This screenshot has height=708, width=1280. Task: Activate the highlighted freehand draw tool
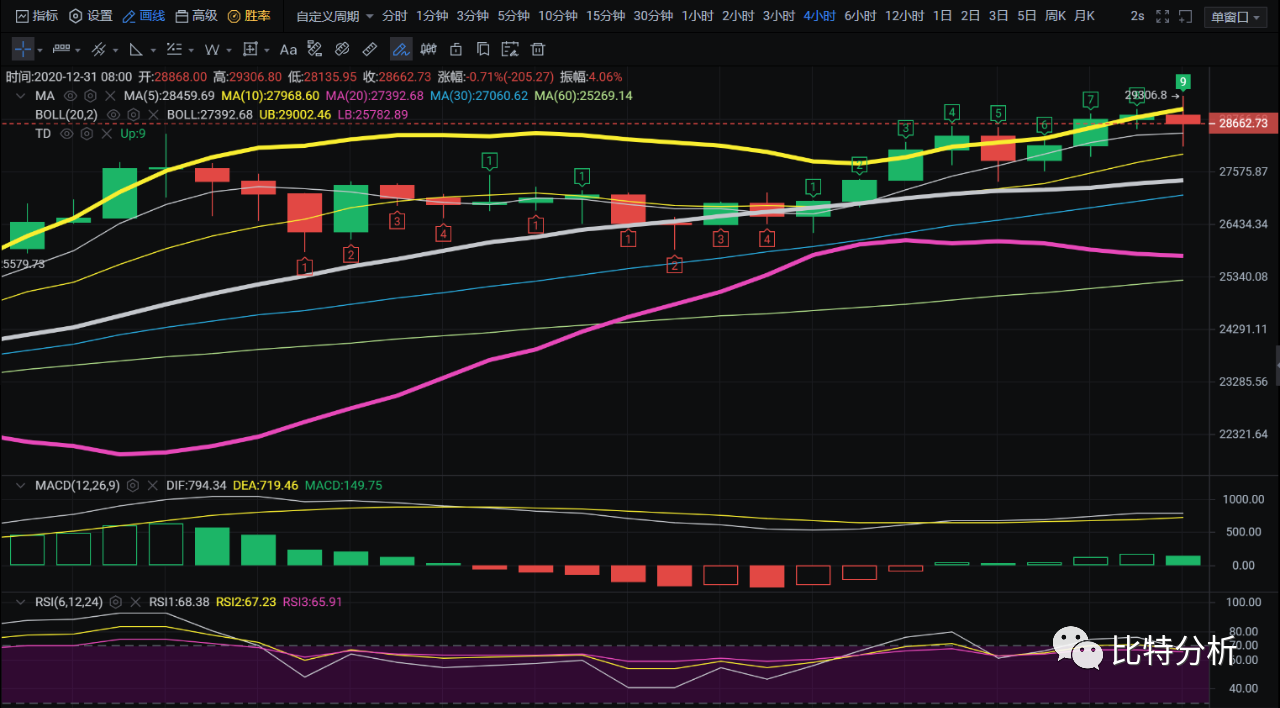click(401, 49)
